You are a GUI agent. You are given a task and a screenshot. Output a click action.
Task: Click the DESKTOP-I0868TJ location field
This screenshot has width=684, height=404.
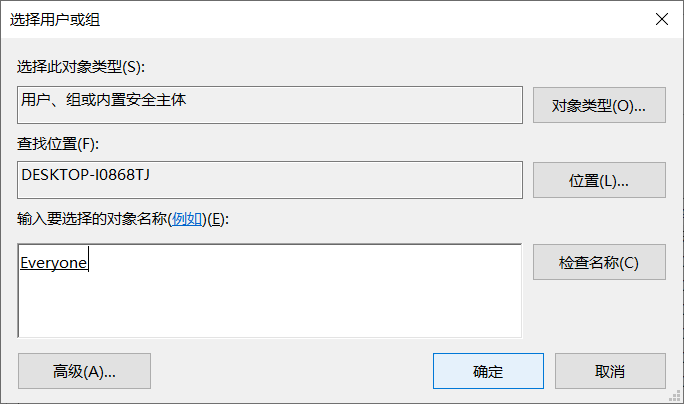point(270,180)
